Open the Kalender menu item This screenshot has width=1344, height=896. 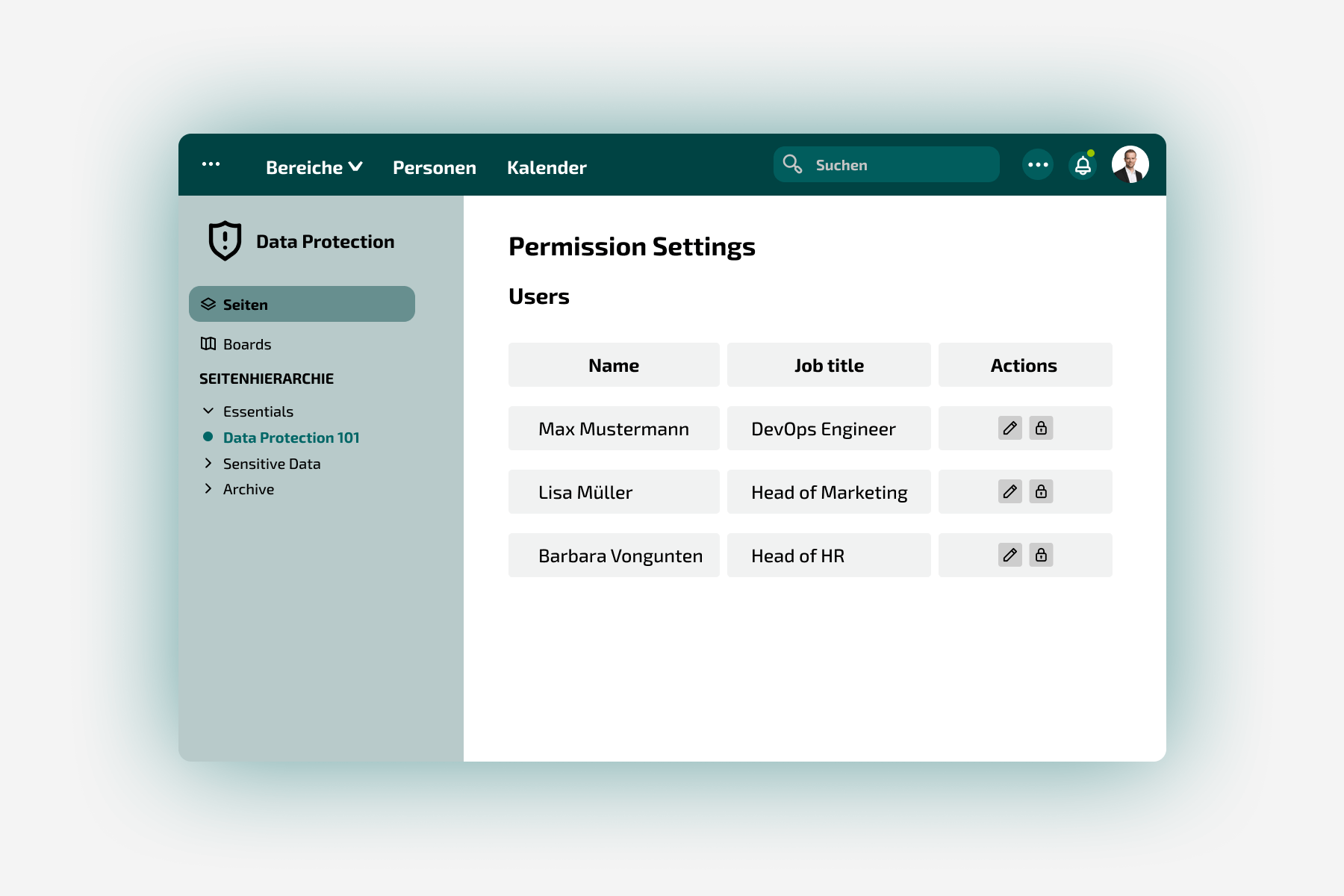(547, 167)
